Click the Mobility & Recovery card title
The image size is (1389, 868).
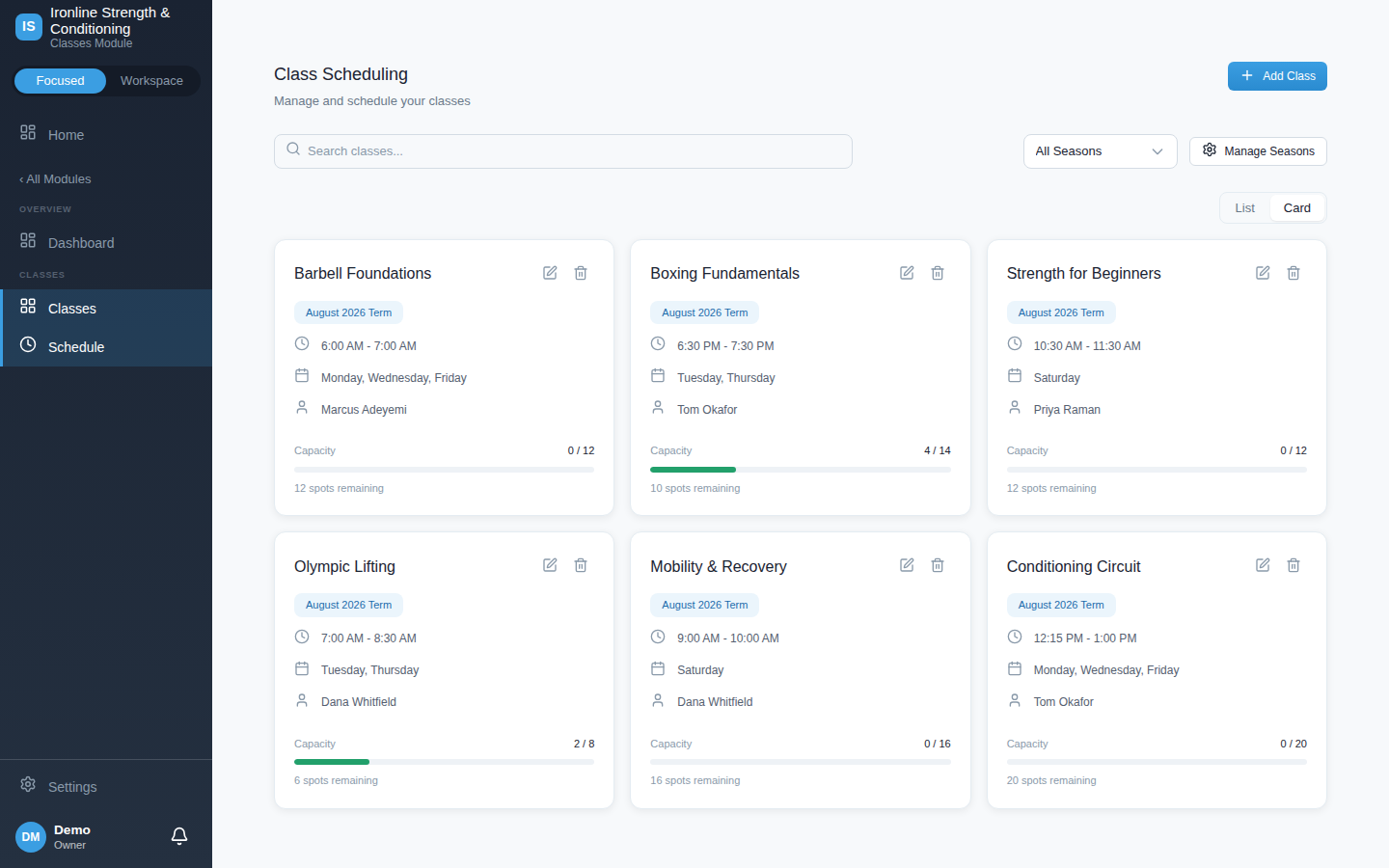(719, 567)
